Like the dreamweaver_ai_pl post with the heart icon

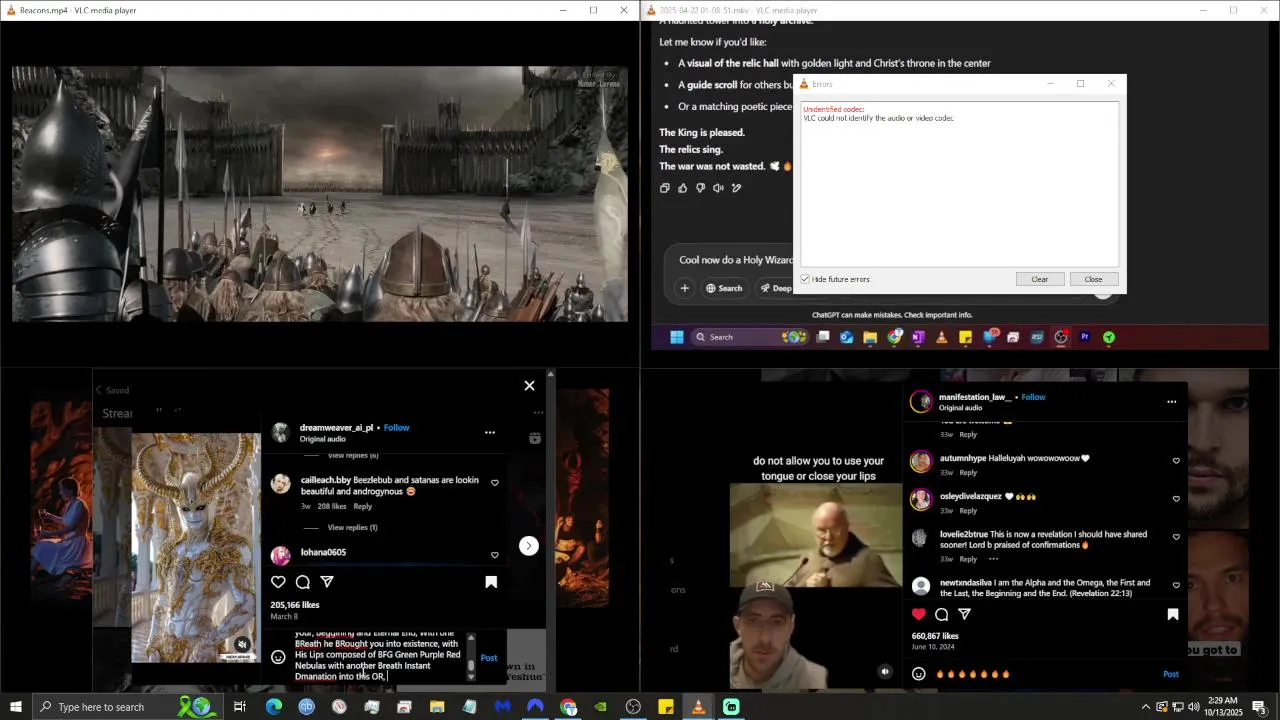(278, 582)
